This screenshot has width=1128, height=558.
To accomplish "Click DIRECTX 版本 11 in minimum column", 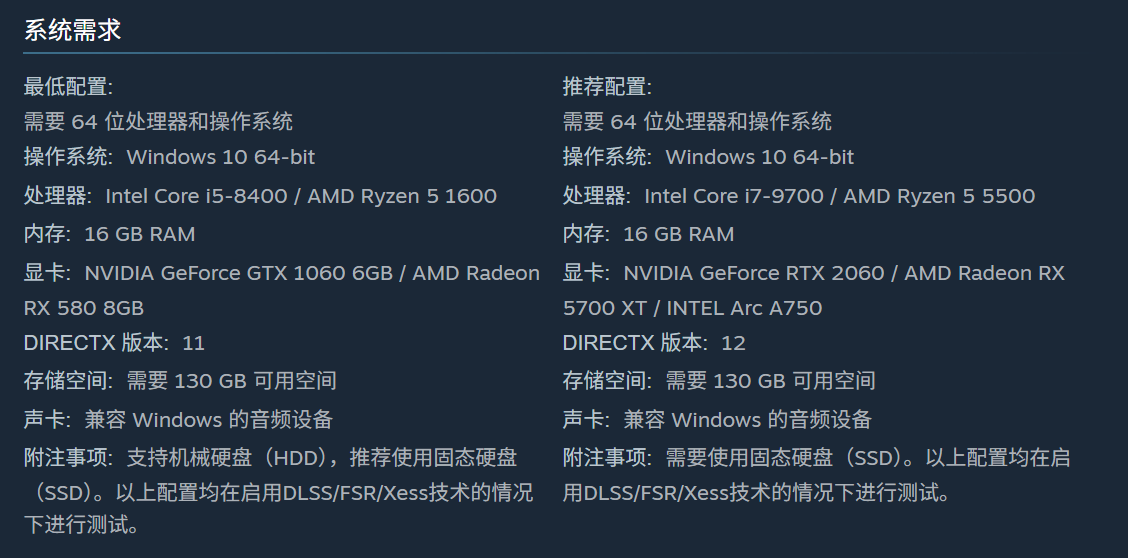I will [114, 343].
